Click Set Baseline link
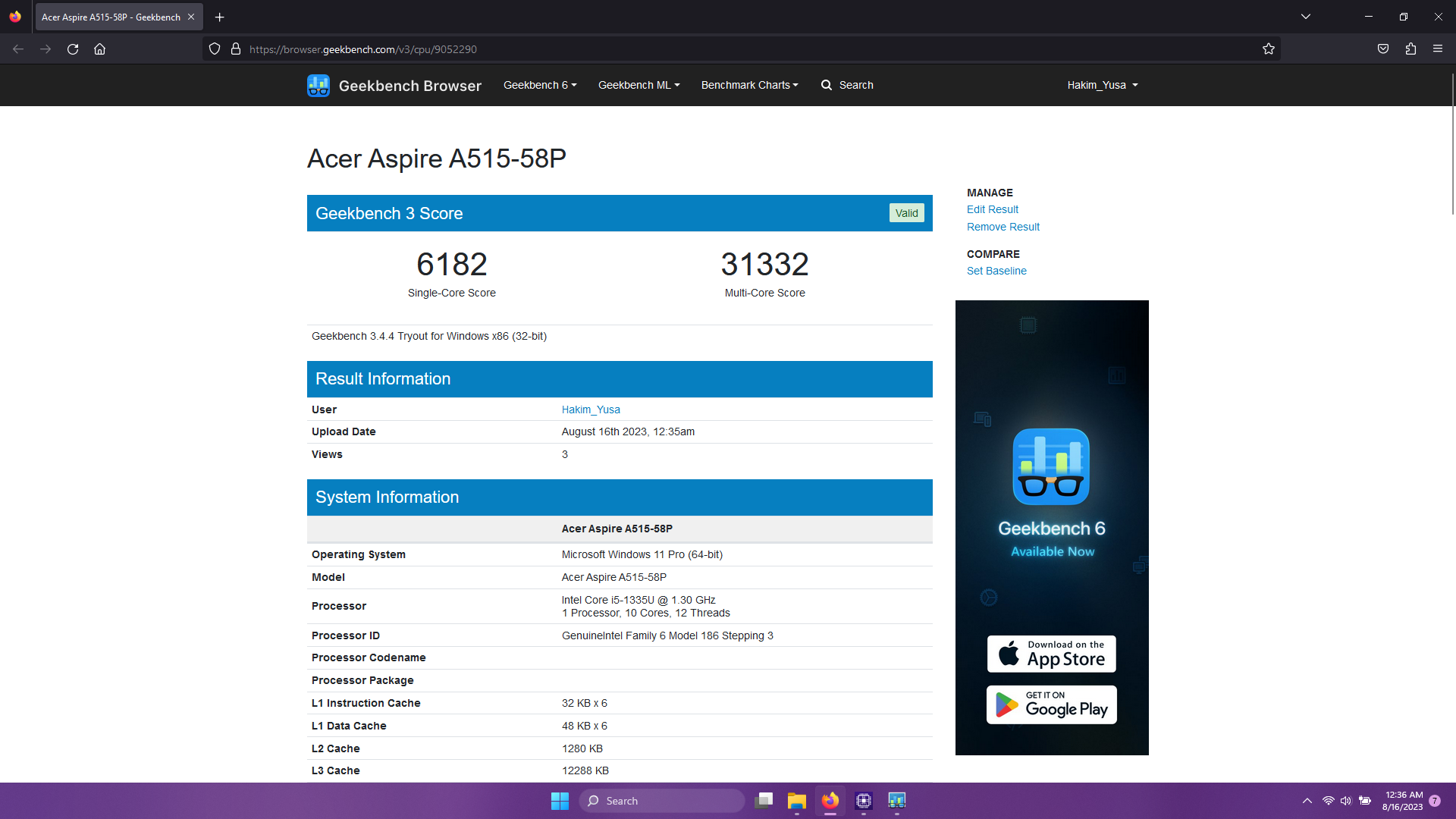Image resolution: width=1456 pixels, height=819 pixels. tap(996, 271)
